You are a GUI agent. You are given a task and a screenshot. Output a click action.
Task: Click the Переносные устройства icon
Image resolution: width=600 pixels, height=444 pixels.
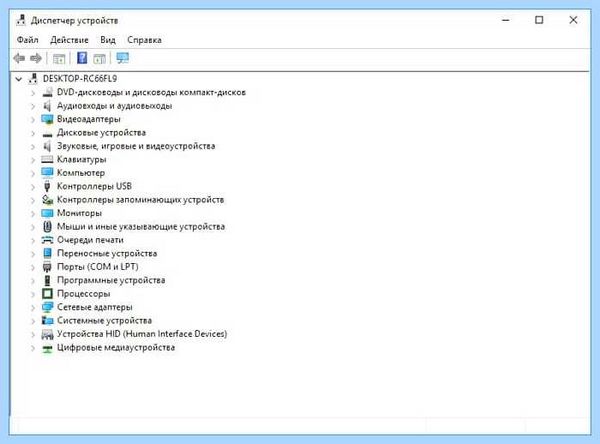point(47,253)
